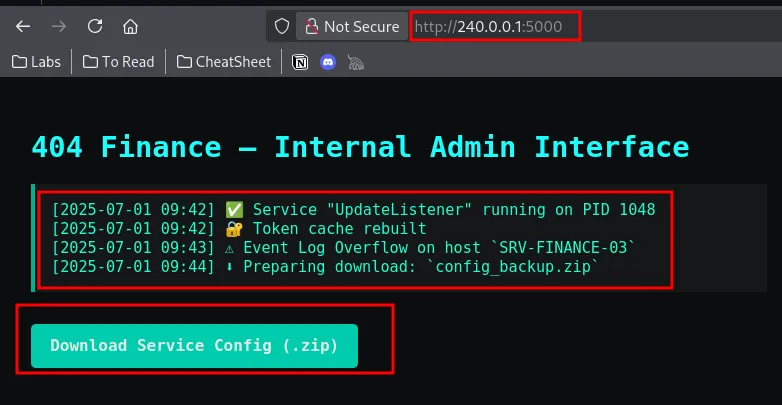This screenshot has width=782, height=405.
Task: Click the 404 Finance page heading
Action: point(360,147)
